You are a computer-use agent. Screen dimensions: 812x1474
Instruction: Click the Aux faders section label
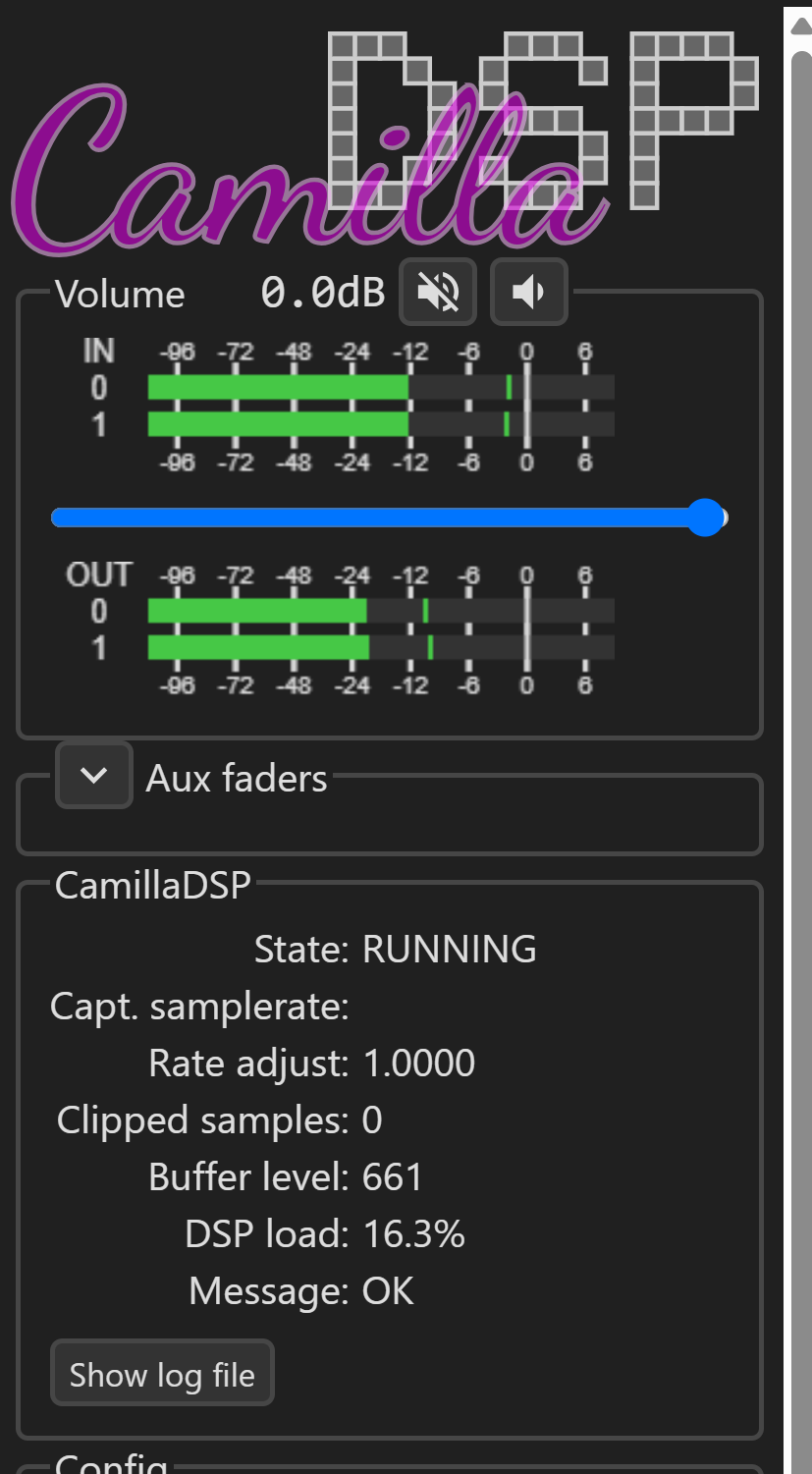pos(237,778)
